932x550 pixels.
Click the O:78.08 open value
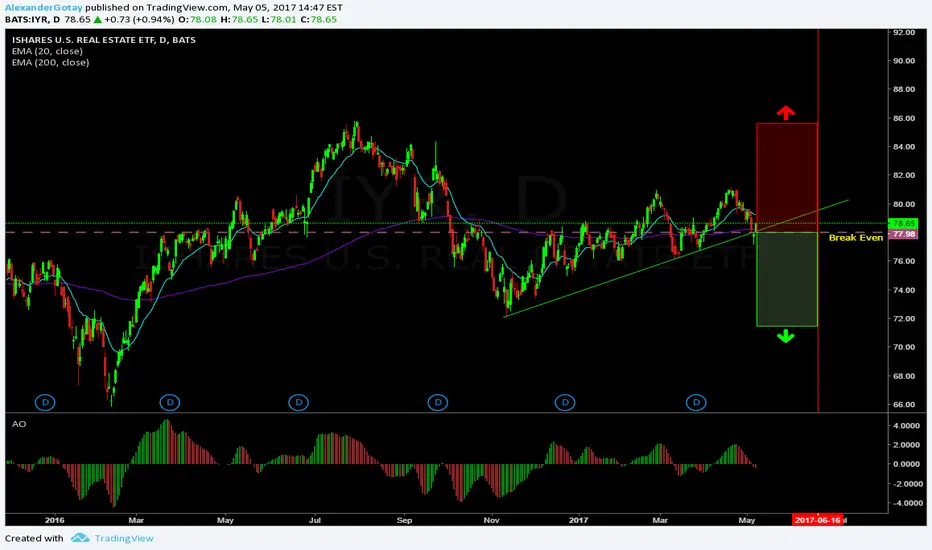coord(197,20)
